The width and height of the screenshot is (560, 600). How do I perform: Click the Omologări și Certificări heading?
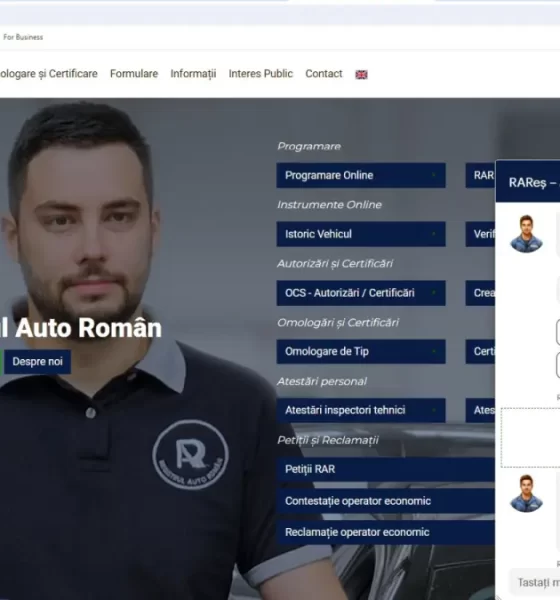click(338, 323)
